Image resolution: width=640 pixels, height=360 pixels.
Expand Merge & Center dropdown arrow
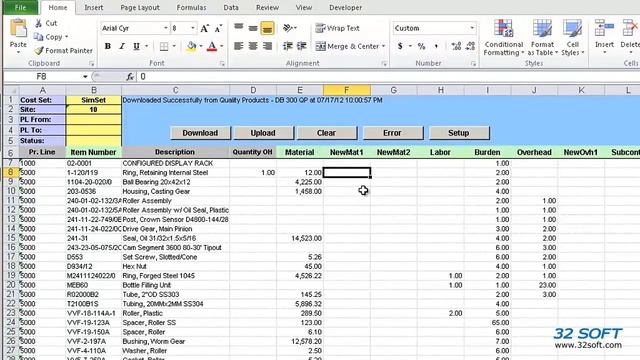[x=383, y=46]
